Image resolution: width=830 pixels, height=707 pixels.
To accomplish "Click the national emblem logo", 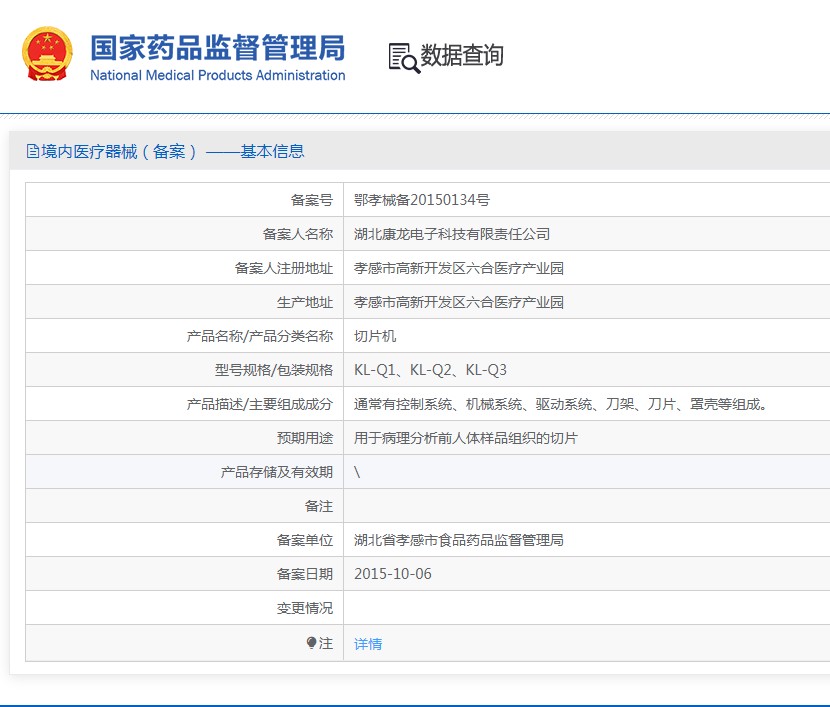I will point(47,54).
